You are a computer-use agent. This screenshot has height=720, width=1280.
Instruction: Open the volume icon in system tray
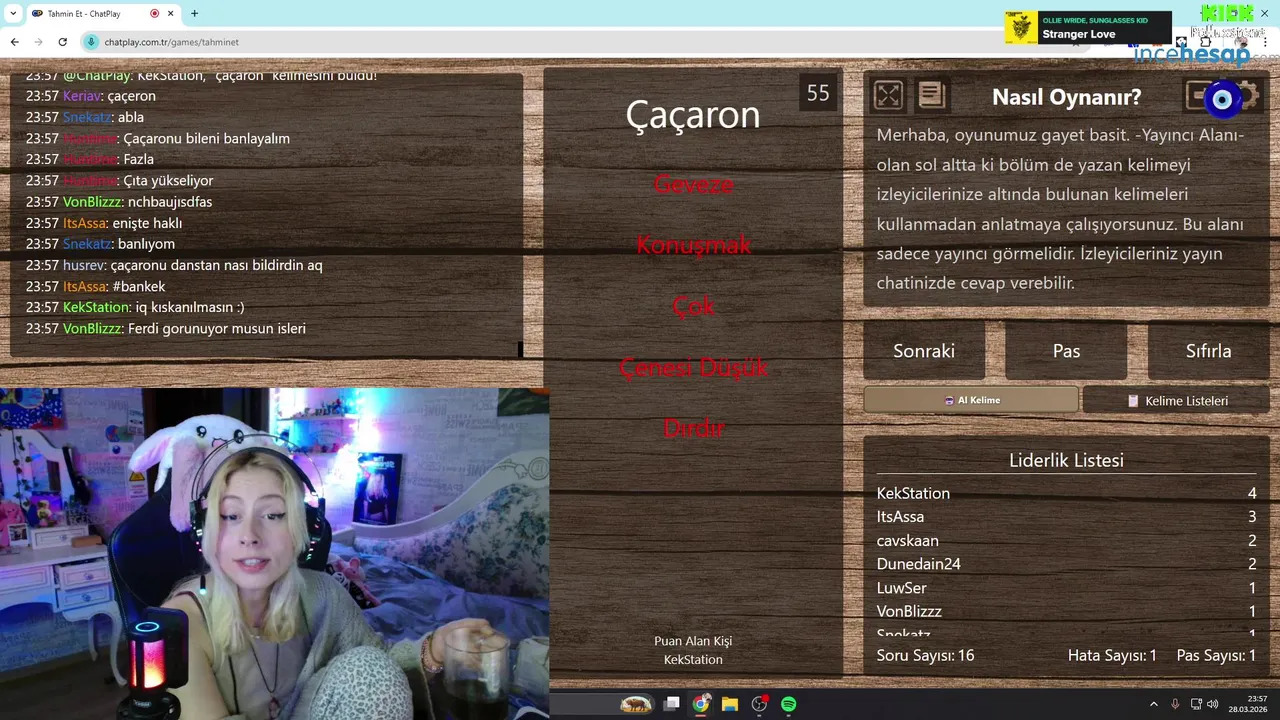1213,704
